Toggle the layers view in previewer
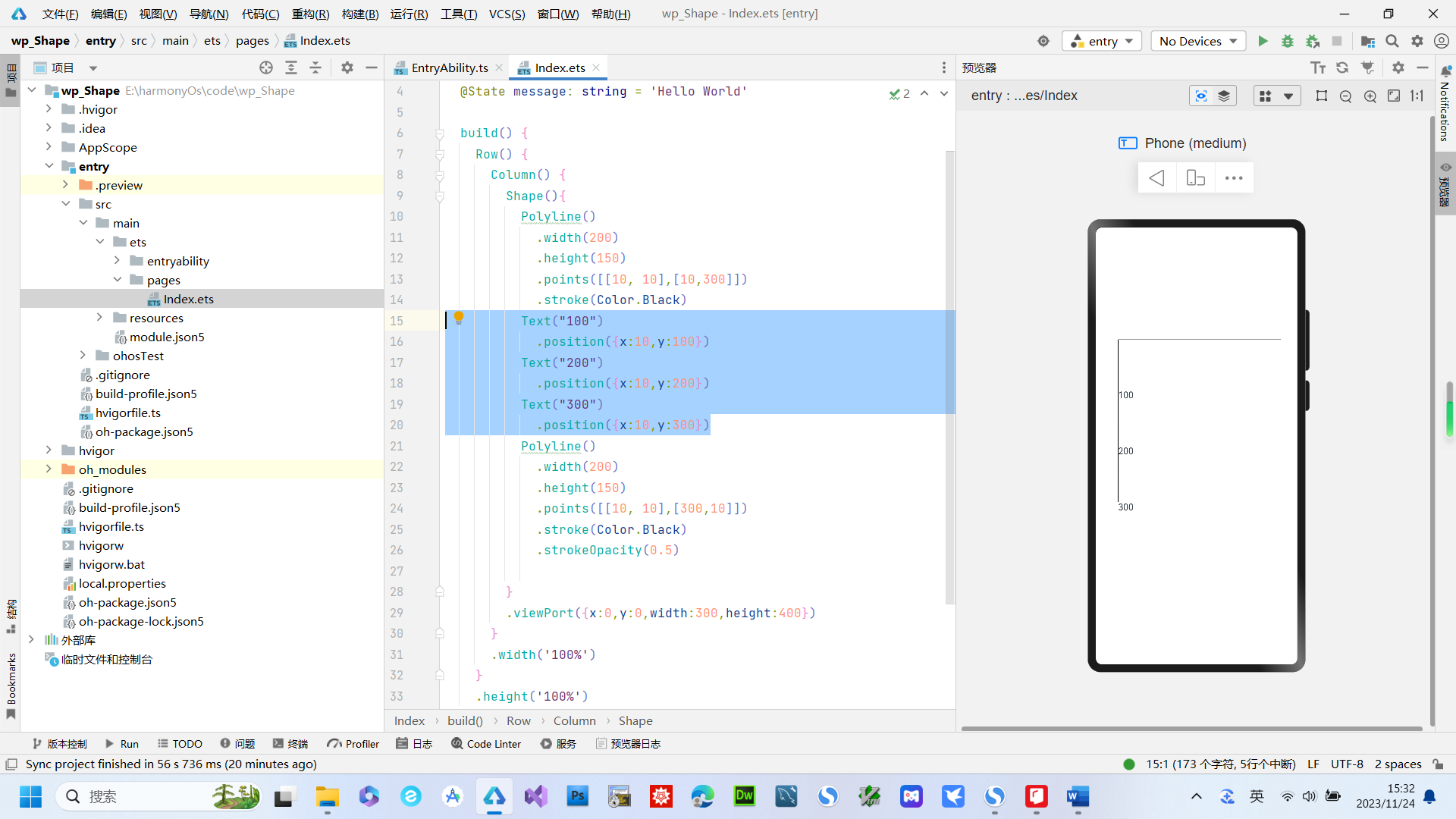 [1224, 96]
